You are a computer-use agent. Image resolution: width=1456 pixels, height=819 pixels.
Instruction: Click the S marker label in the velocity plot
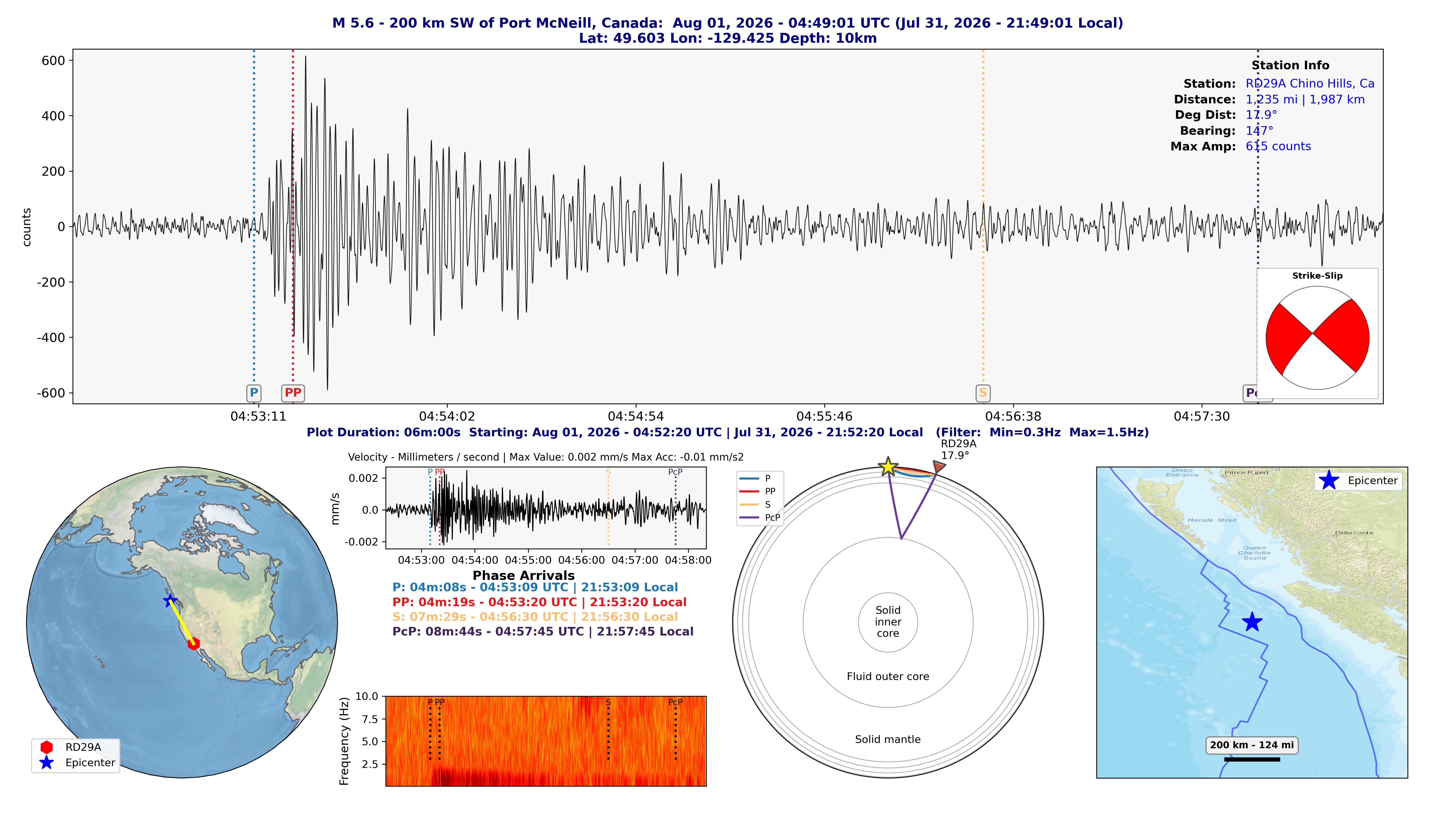coord(608,472)
